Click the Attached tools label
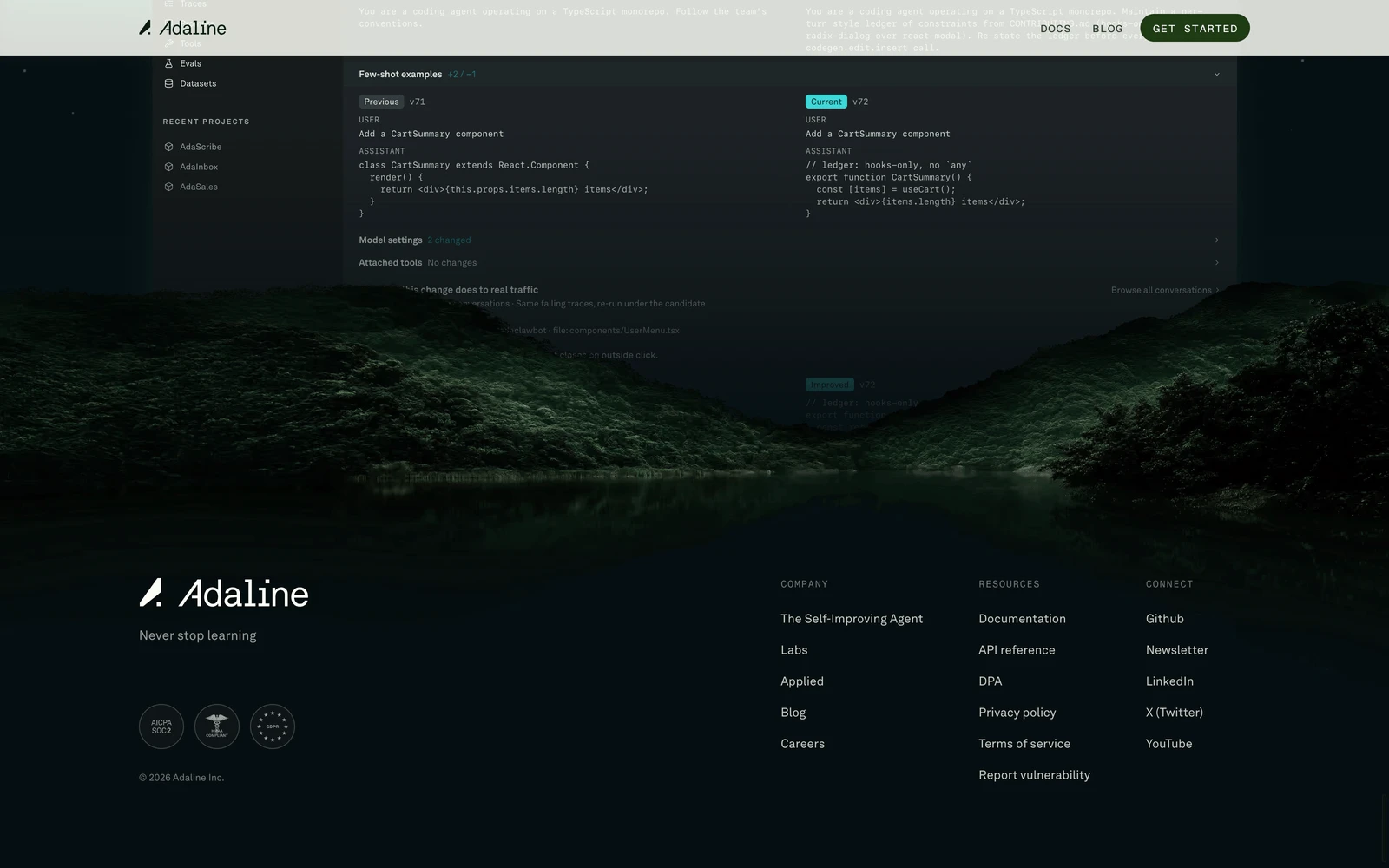 pos(391,263)
